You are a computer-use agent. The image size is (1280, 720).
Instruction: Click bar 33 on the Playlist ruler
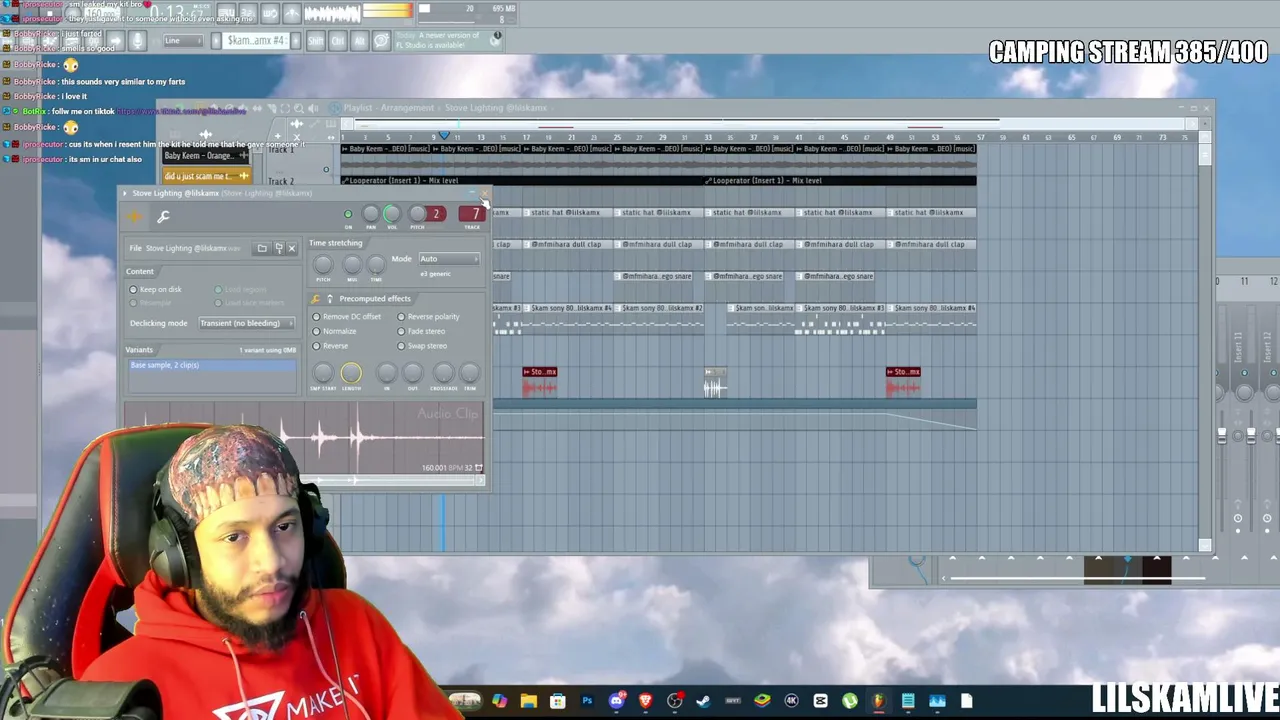[x=708, y=137]
